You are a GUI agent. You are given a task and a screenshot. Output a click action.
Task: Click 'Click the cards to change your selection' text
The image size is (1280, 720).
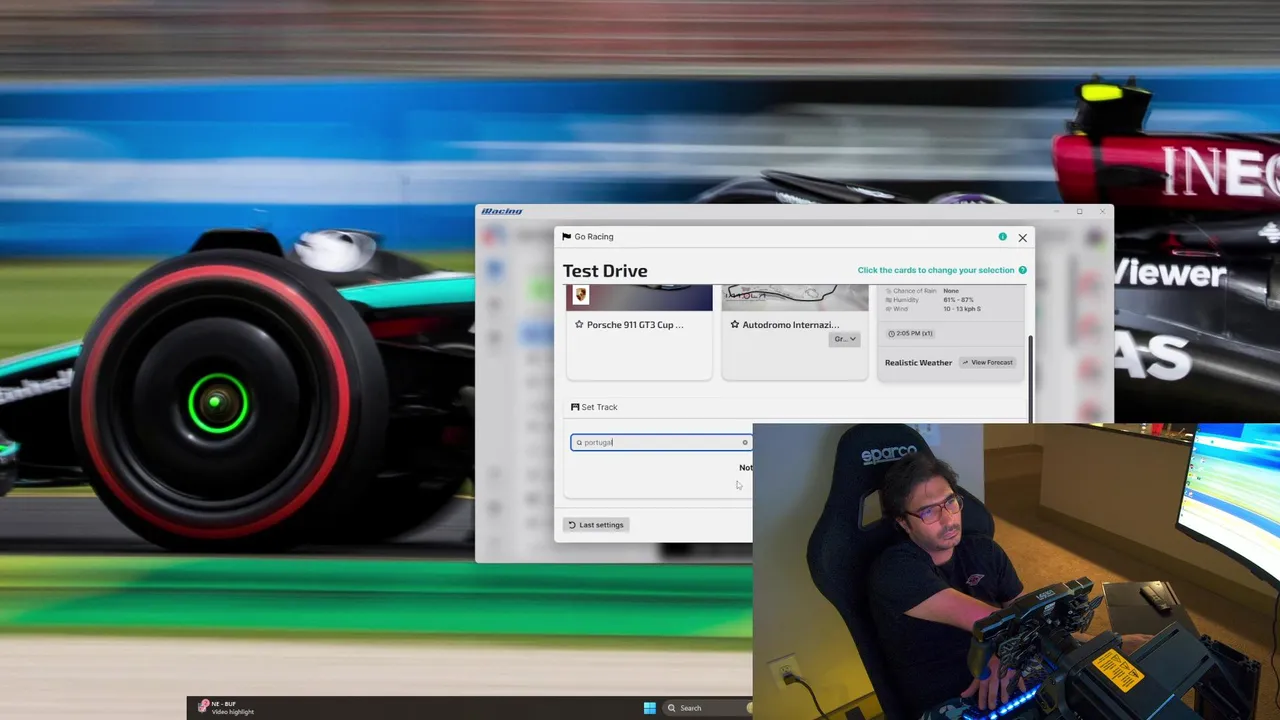pos(936,270)
